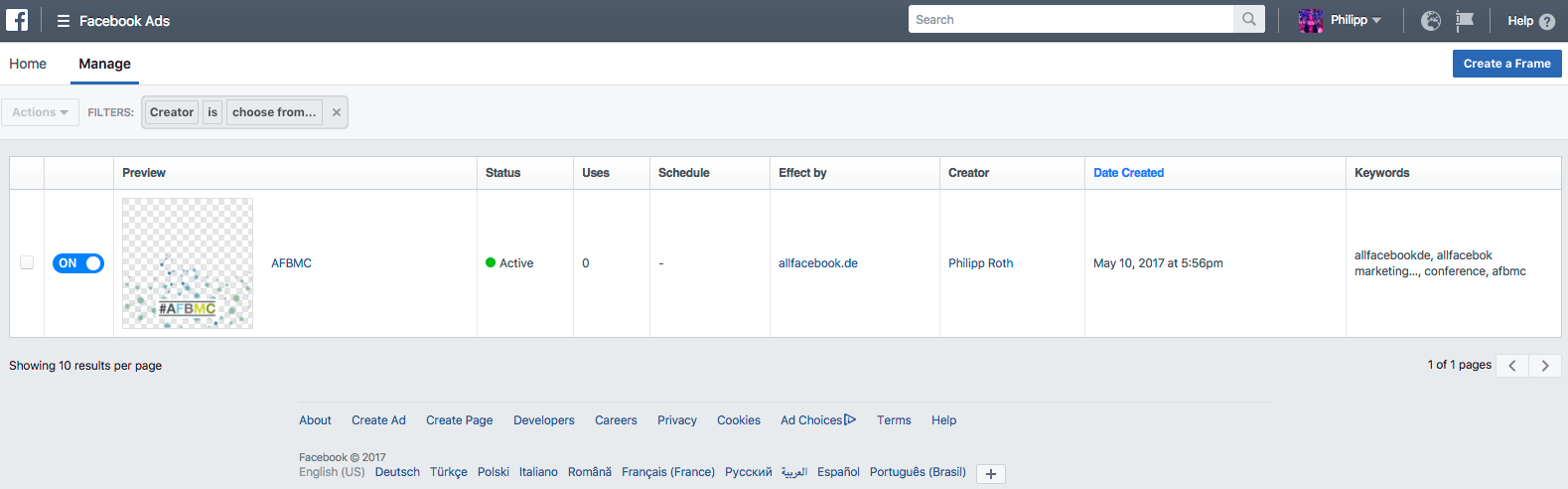The width and height of the screenshot is (1568, 489).
Task: Open the Terms footer link
Action: pos(894,420)
